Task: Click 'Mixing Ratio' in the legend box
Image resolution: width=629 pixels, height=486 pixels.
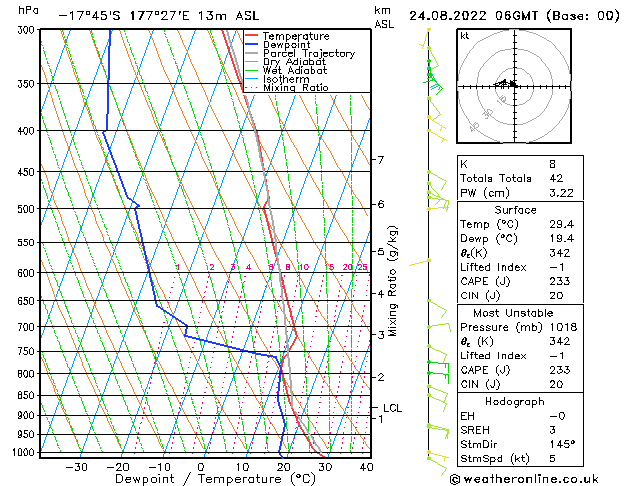Action: tap(296, 87)
